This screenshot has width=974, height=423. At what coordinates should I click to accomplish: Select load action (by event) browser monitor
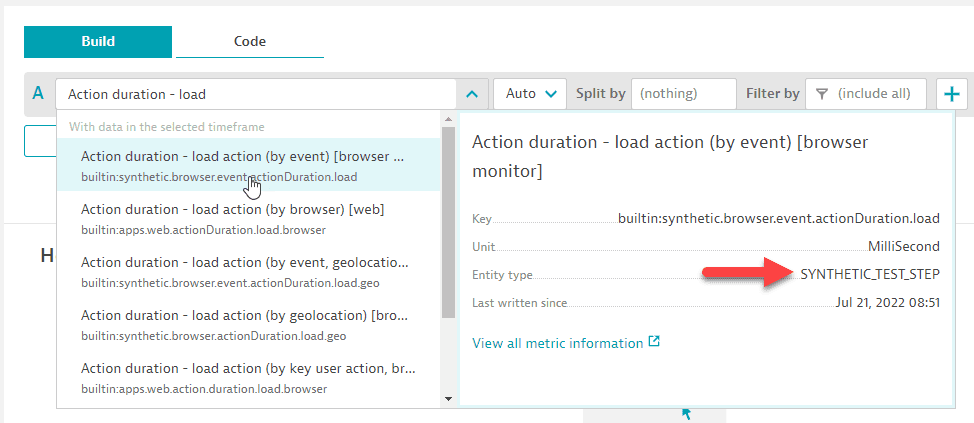[x=246, y=165]
